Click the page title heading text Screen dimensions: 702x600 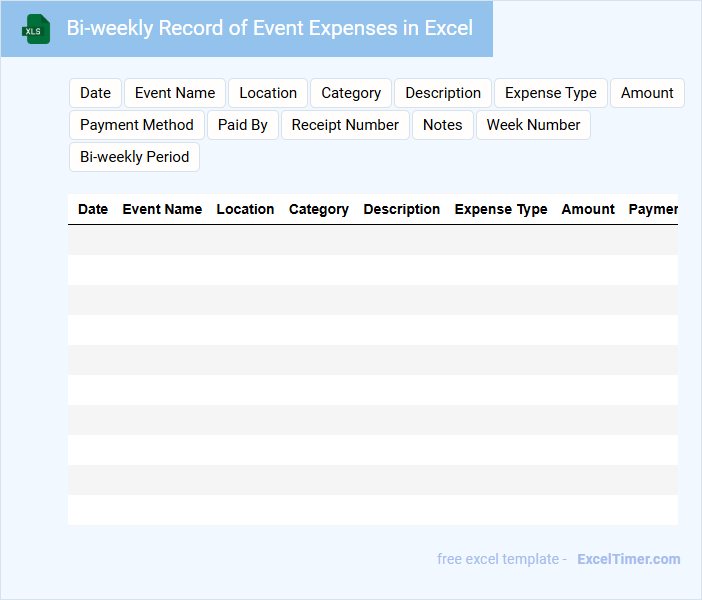coord(270,28)
